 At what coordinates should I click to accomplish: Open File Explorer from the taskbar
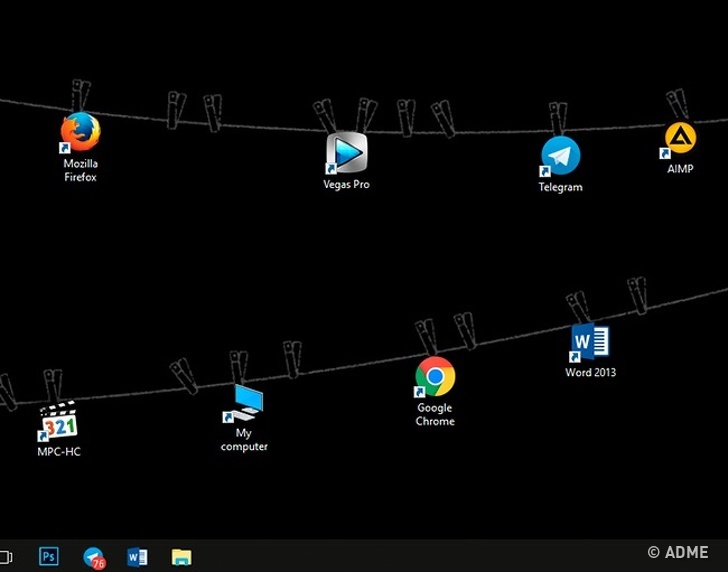pos(181,557)
